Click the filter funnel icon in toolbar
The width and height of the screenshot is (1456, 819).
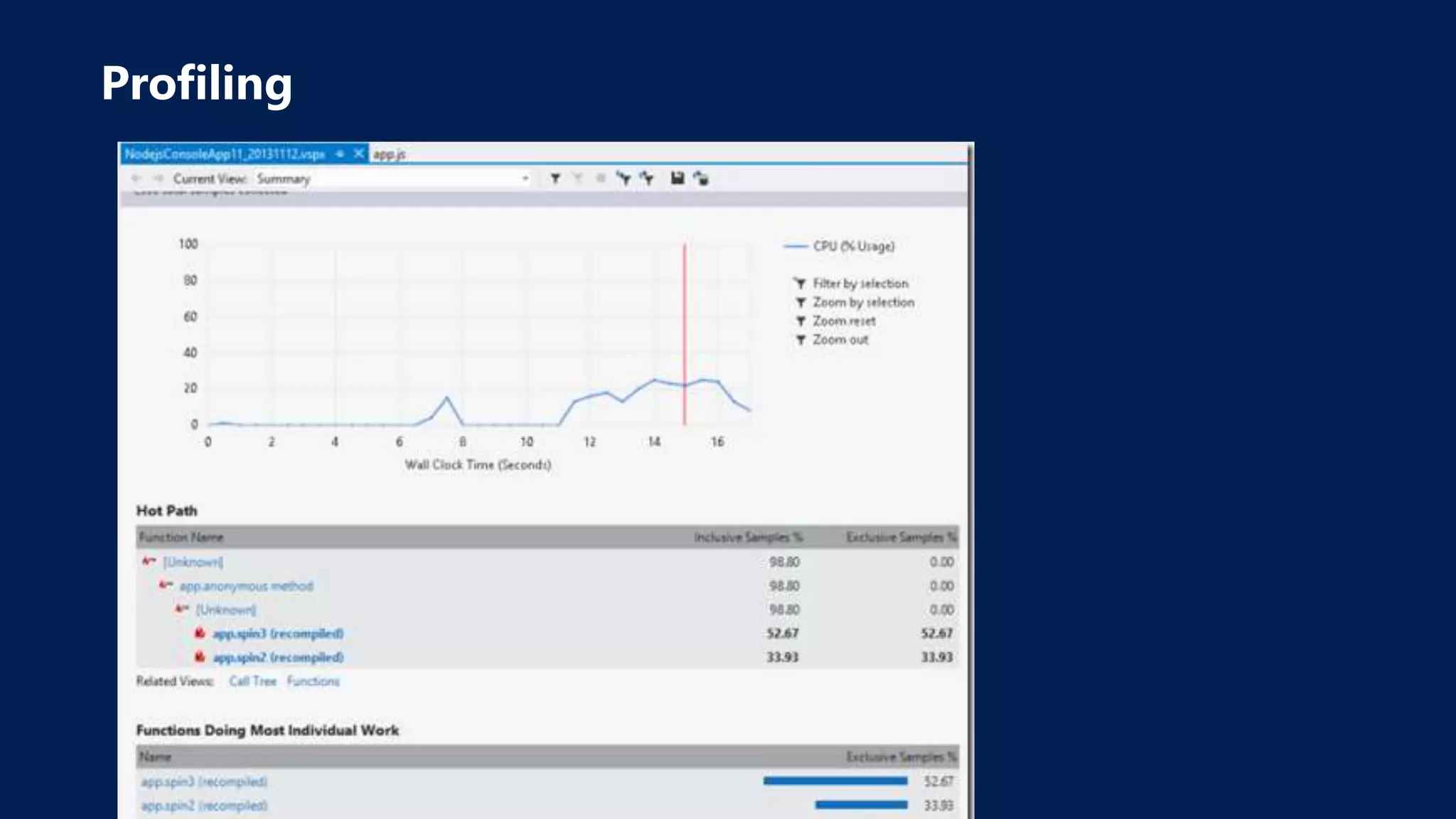coord(555,178)
